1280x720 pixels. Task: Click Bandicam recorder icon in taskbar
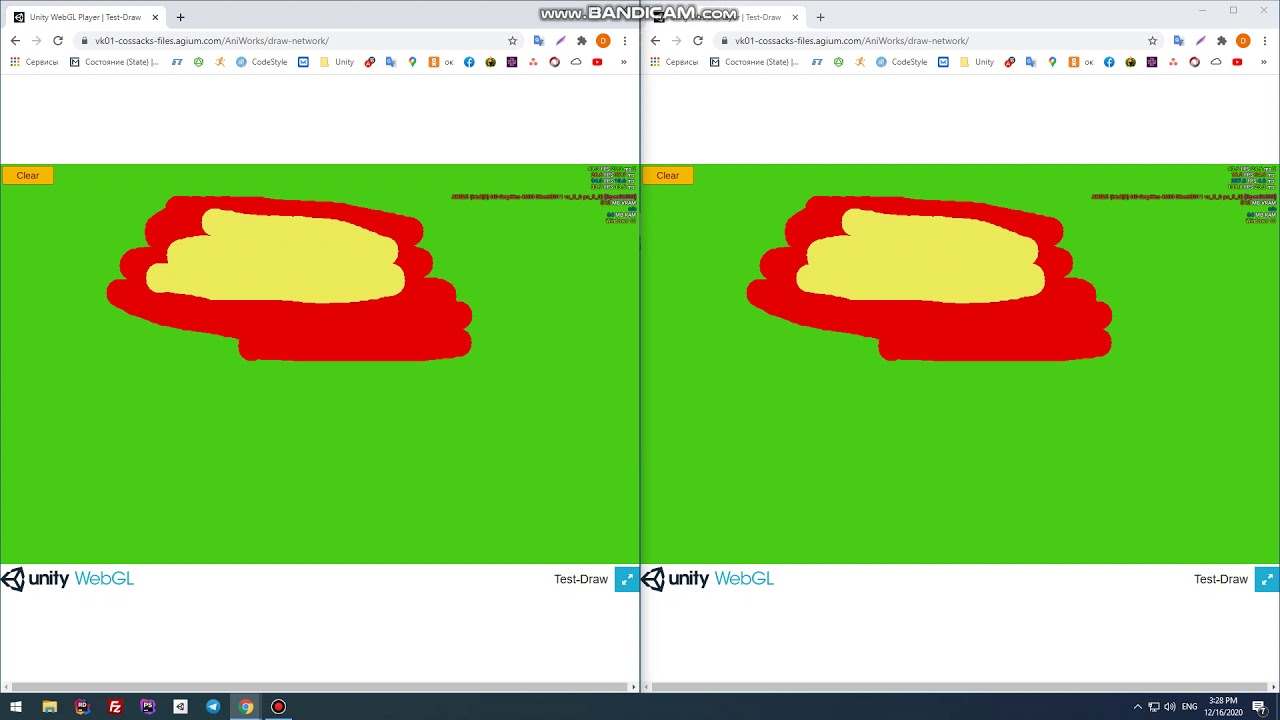click(279, 707)
